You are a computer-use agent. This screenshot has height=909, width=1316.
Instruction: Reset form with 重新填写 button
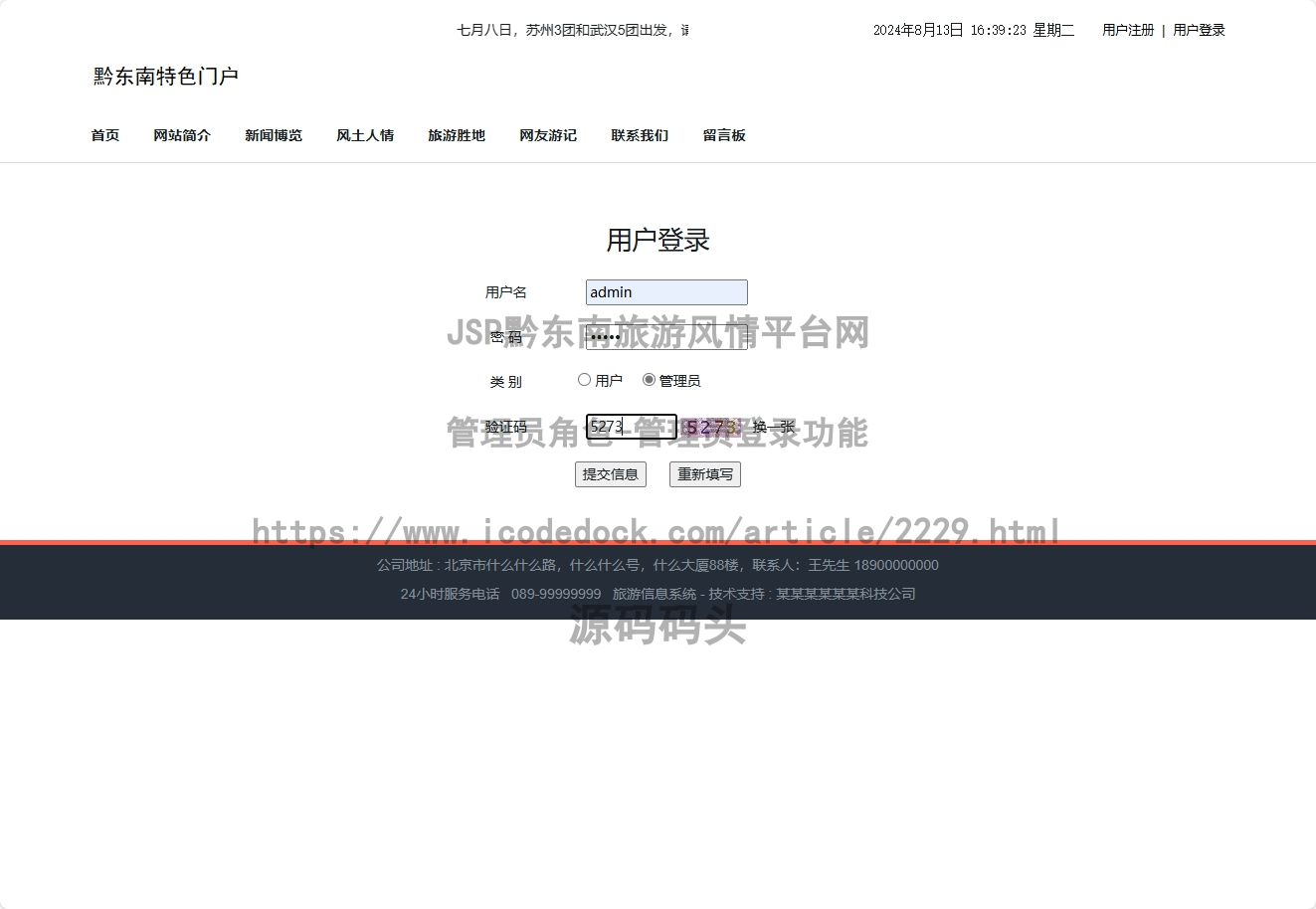705,474
